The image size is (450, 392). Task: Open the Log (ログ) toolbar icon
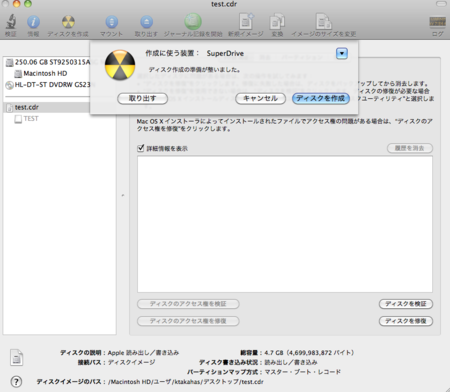click(438, 22)
